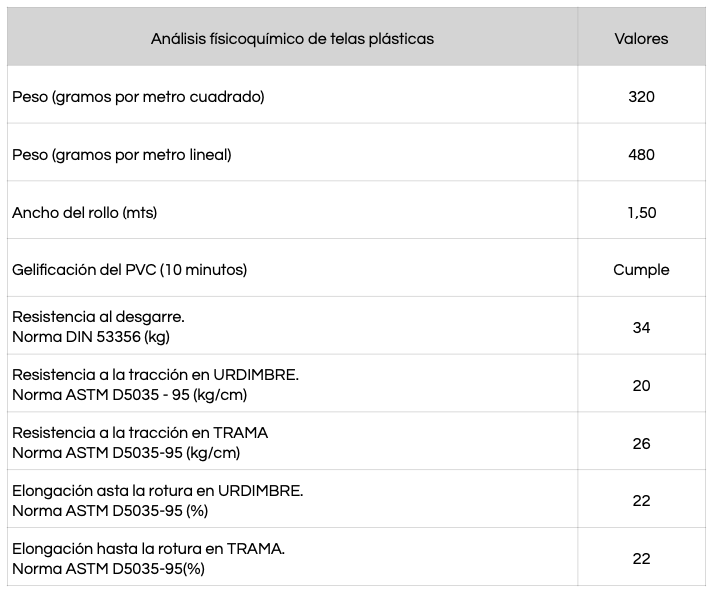Screen dimensions: 713x593
Task: Select the 'Valores' column header
Action: [641, 39]
